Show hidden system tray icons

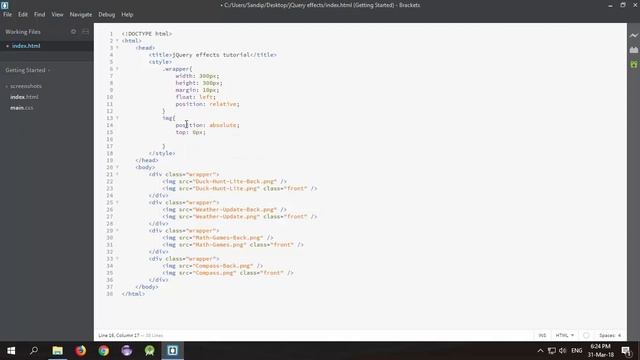point(540,351)
